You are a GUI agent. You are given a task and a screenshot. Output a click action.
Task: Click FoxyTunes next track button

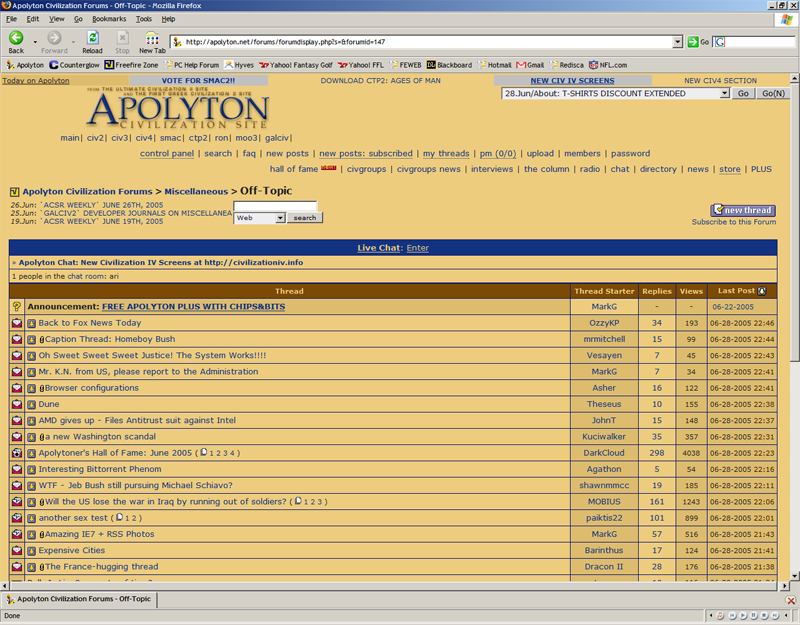point(774,615)
